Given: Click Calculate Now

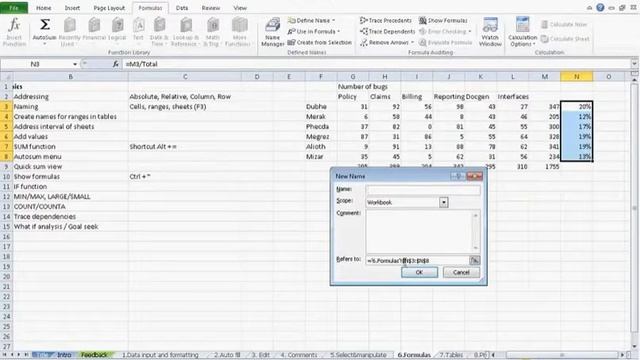Looking at the screenshot, I should (x=564, y=24).
